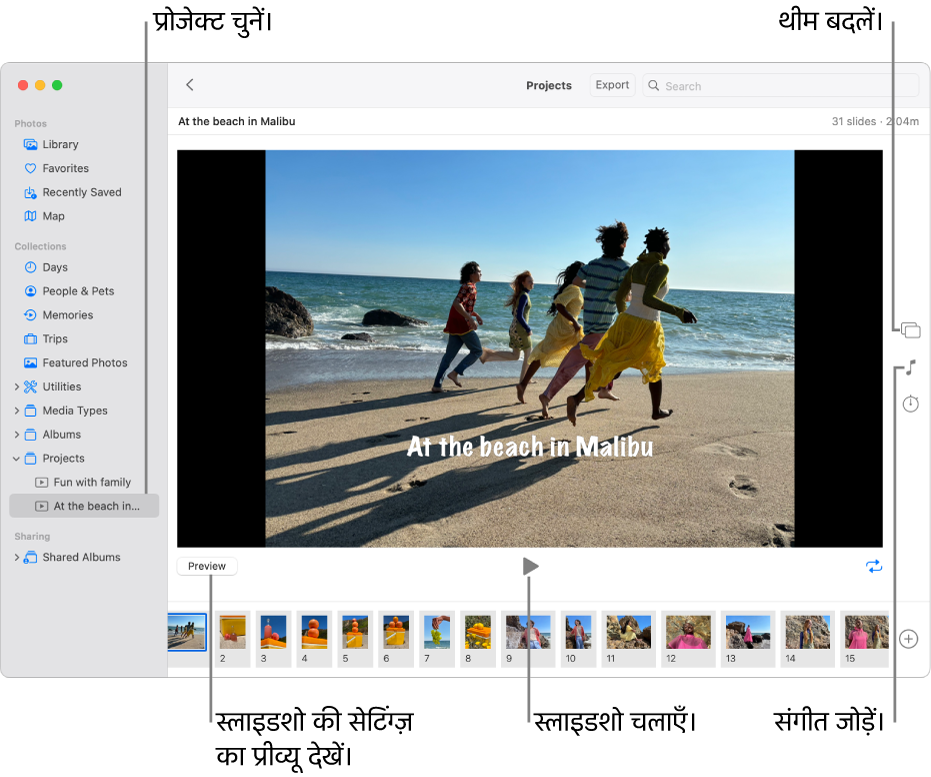Click the Fun with family slideshow icon

pos(42,483)
